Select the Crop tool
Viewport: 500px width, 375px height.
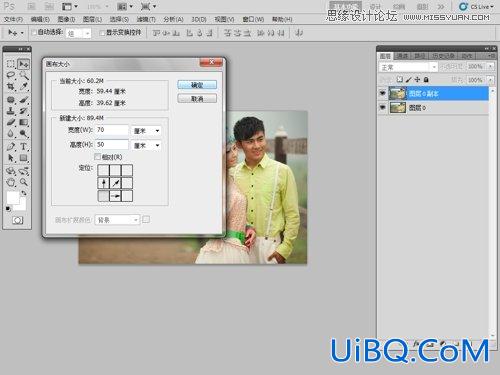[x=11, y=86]
